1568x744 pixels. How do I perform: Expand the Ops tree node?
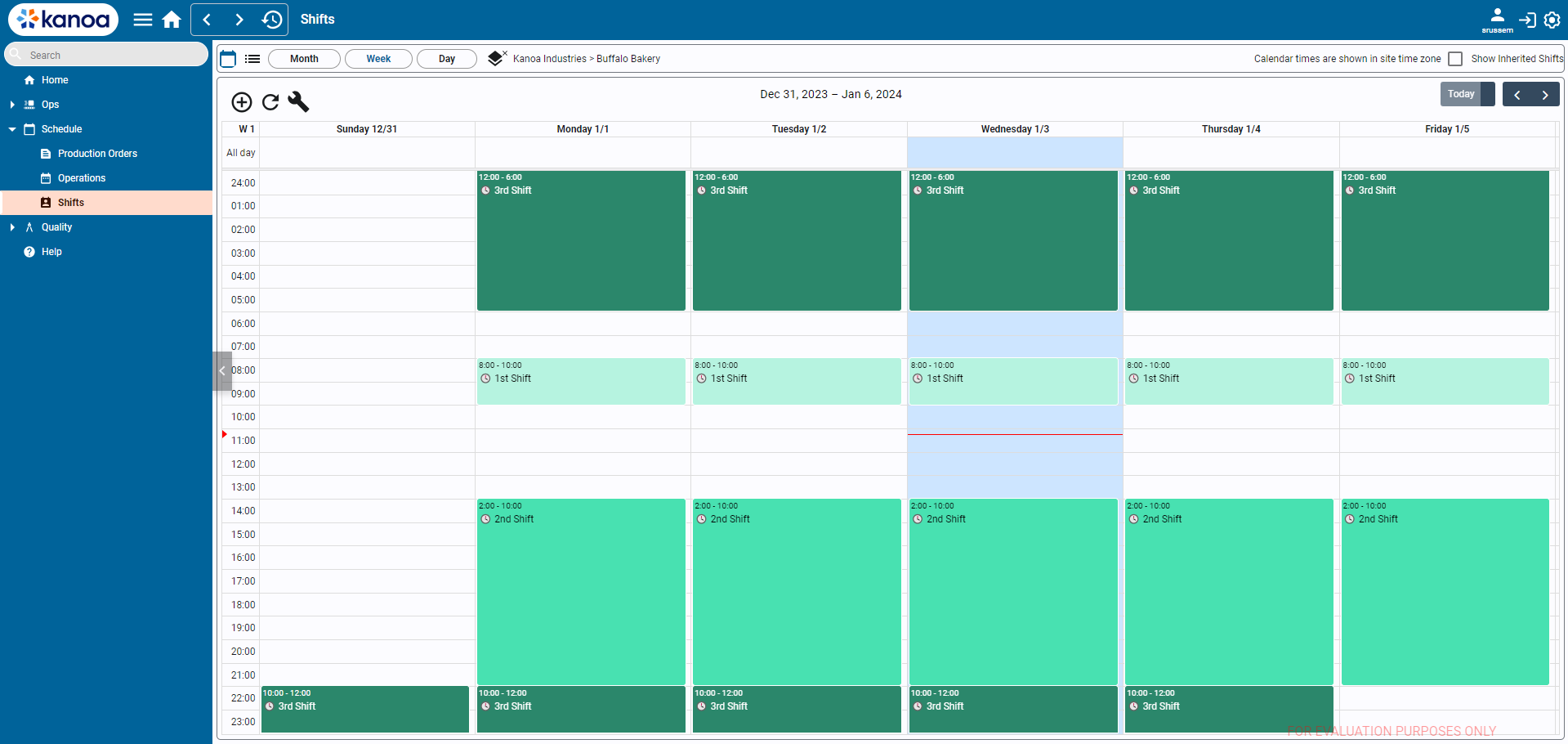[x=12, y=105]
